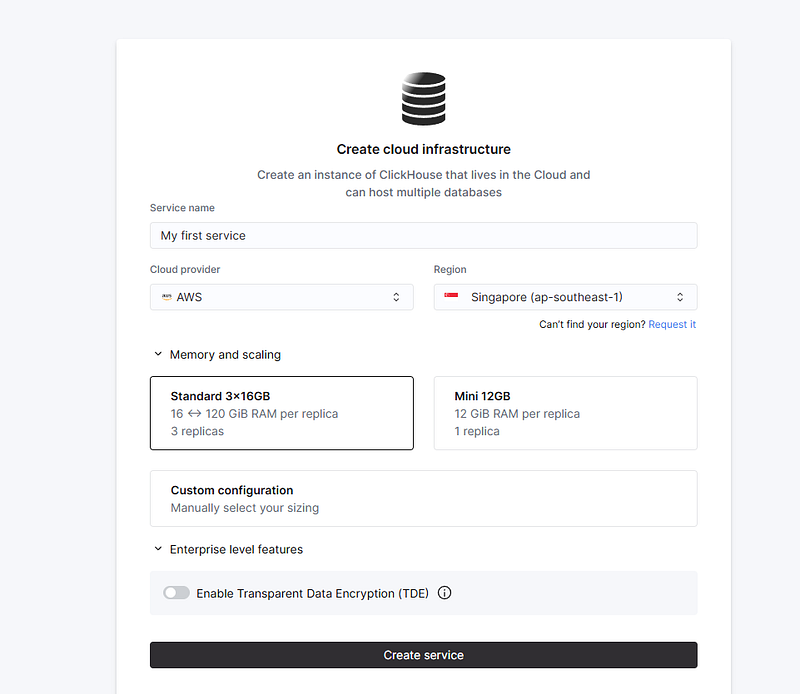Choose the Custom configuration option
This screenshot has height=694, width=800.
[x=423, y=499]
